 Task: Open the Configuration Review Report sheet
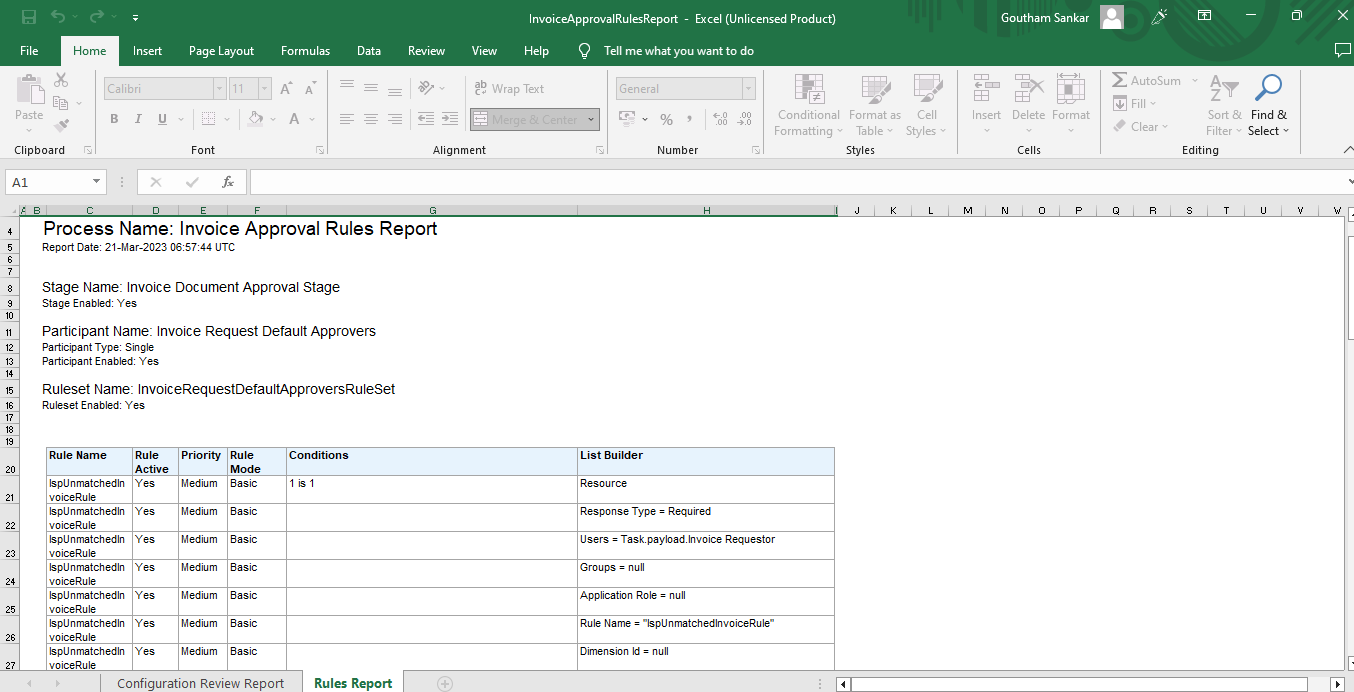coord(199,682)
